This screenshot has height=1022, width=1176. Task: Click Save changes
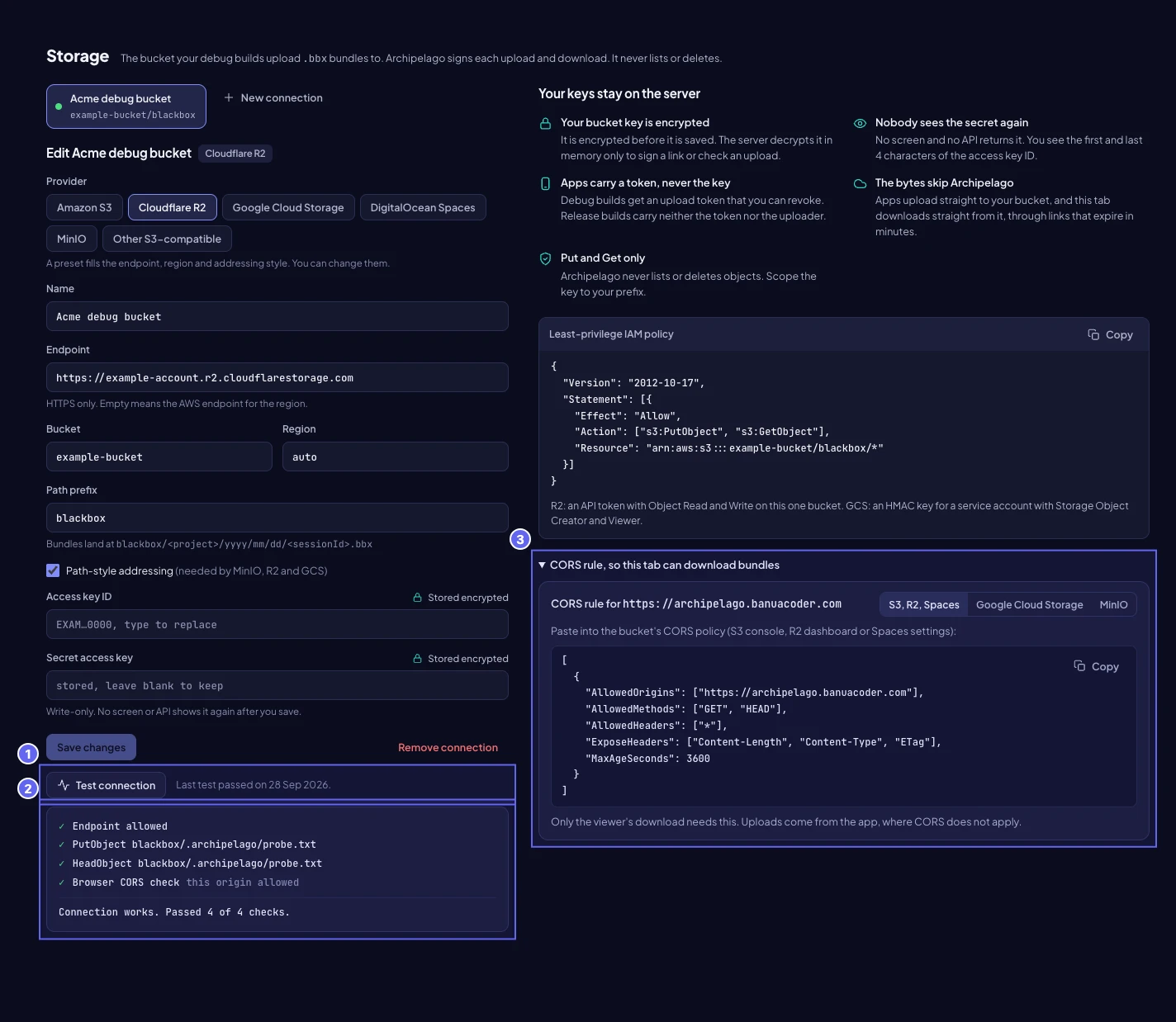point(91,747)
